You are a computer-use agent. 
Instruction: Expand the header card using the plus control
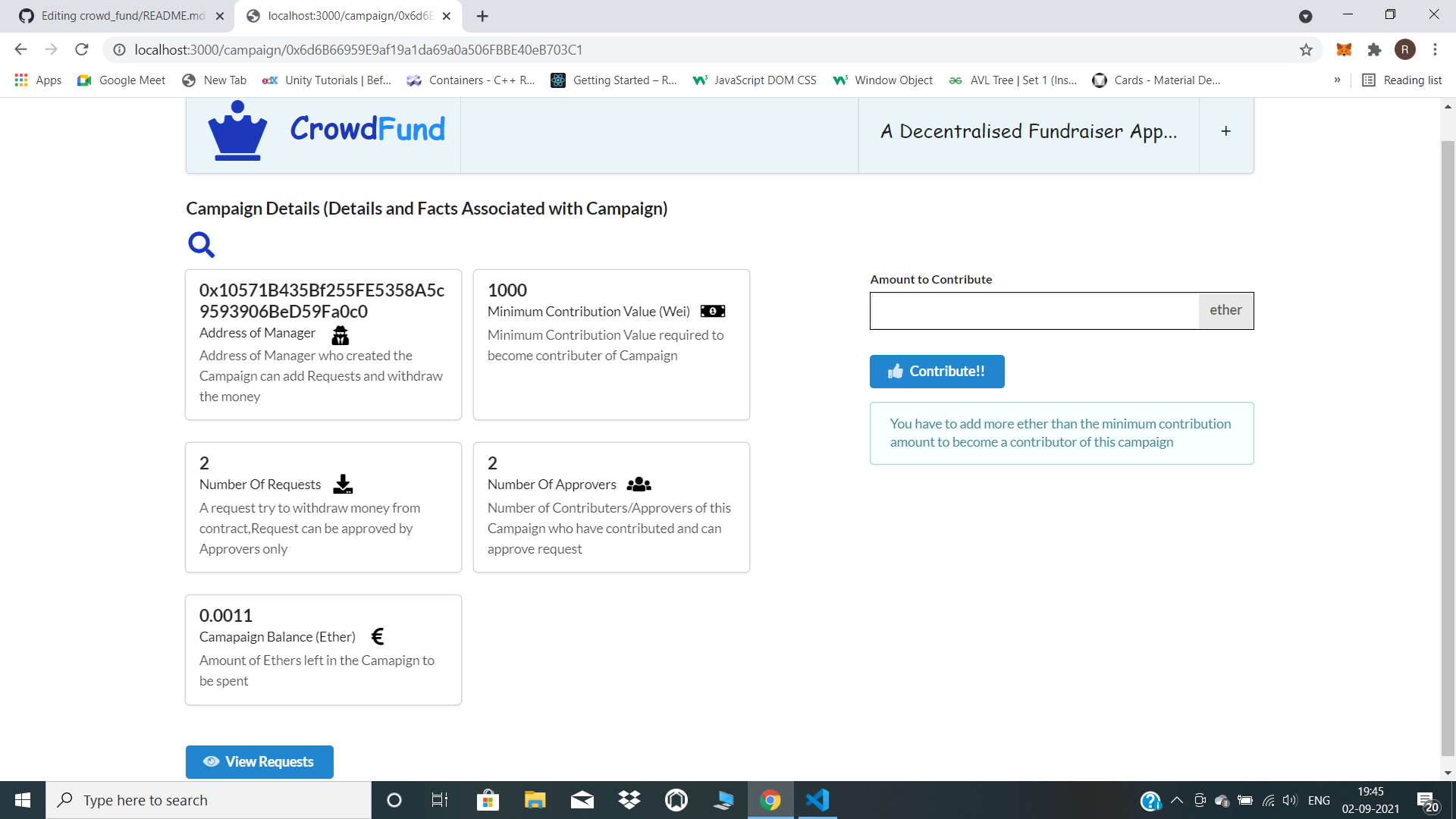[x=1225, y=130]
